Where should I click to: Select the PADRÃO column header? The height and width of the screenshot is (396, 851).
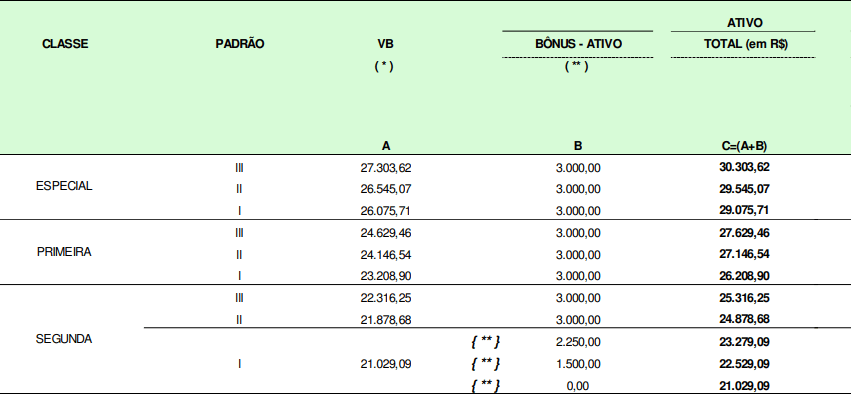240,44
